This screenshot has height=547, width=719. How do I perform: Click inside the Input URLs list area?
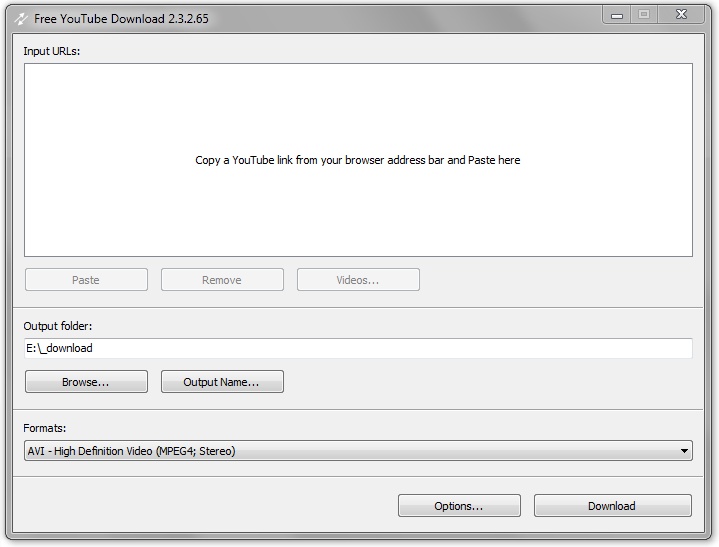[x=358, y=160]
